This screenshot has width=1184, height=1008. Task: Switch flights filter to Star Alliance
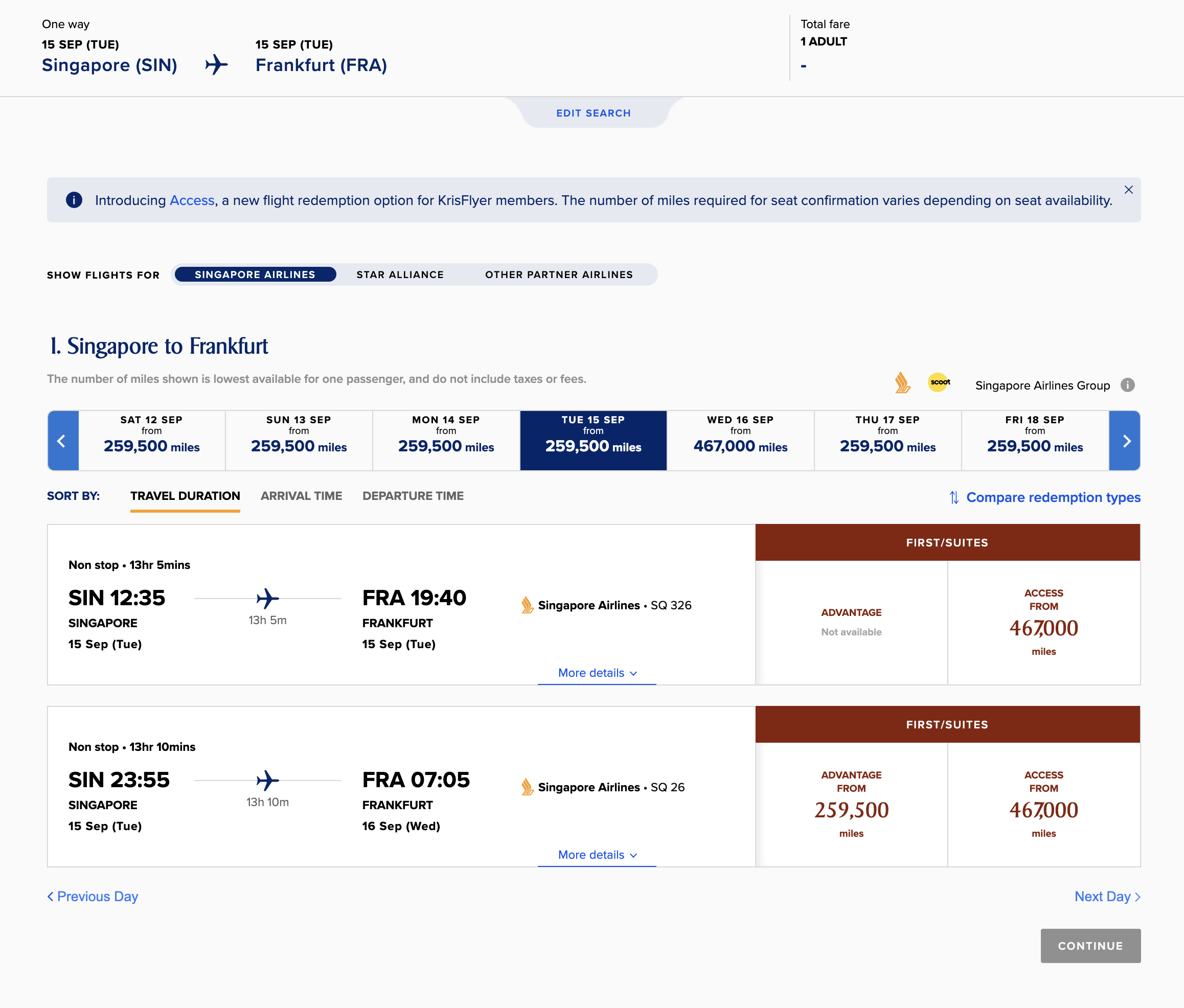coord(400,274)
